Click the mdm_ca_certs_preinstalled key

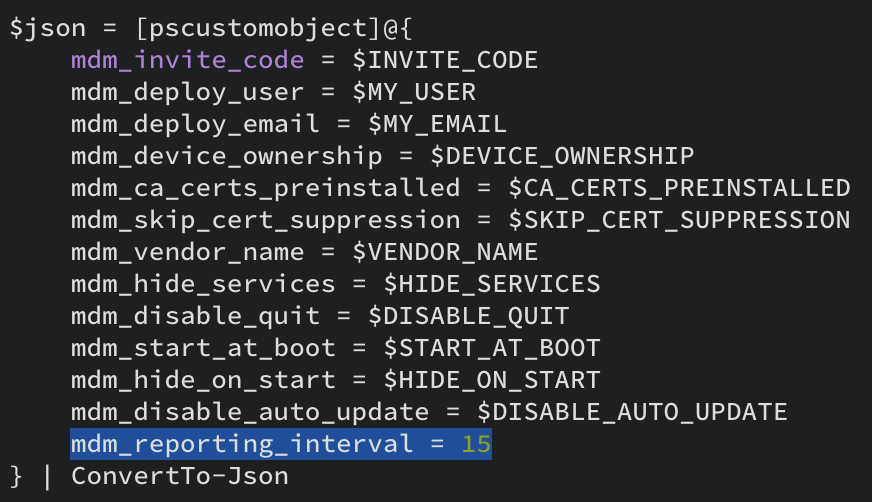265,188
